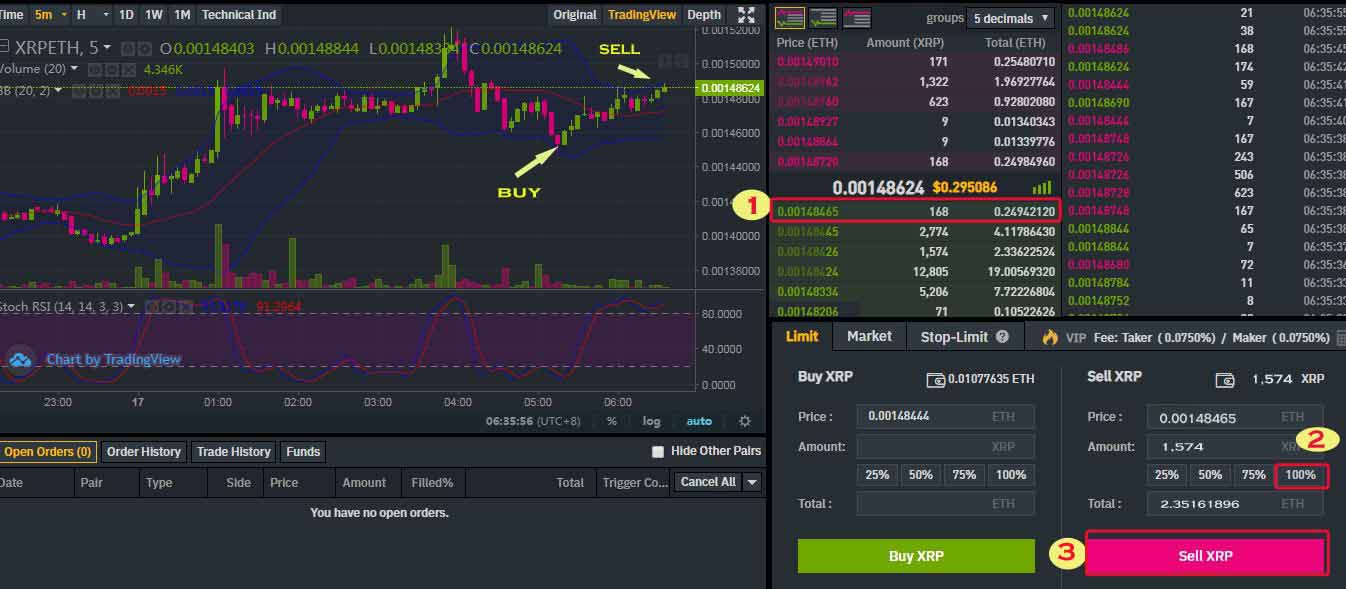This screenshot has width=1346, height=589.
Task: Click the Sell XRP Amount input field
Action: (1235, 446)
